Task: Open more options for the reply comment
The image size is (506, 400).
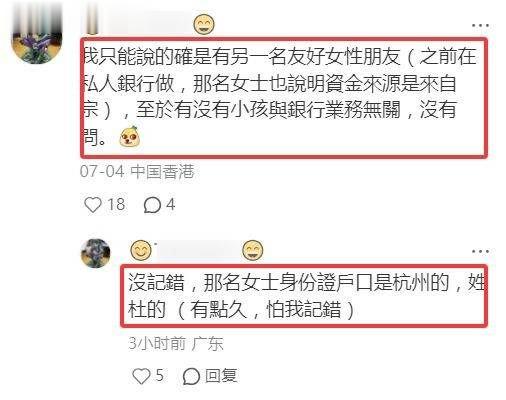Action: click(480, 251)
